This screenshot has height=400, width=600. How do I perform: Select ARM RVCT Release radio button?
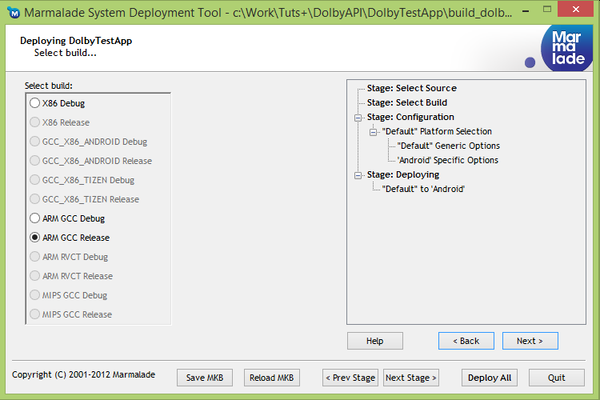(35, 276)
